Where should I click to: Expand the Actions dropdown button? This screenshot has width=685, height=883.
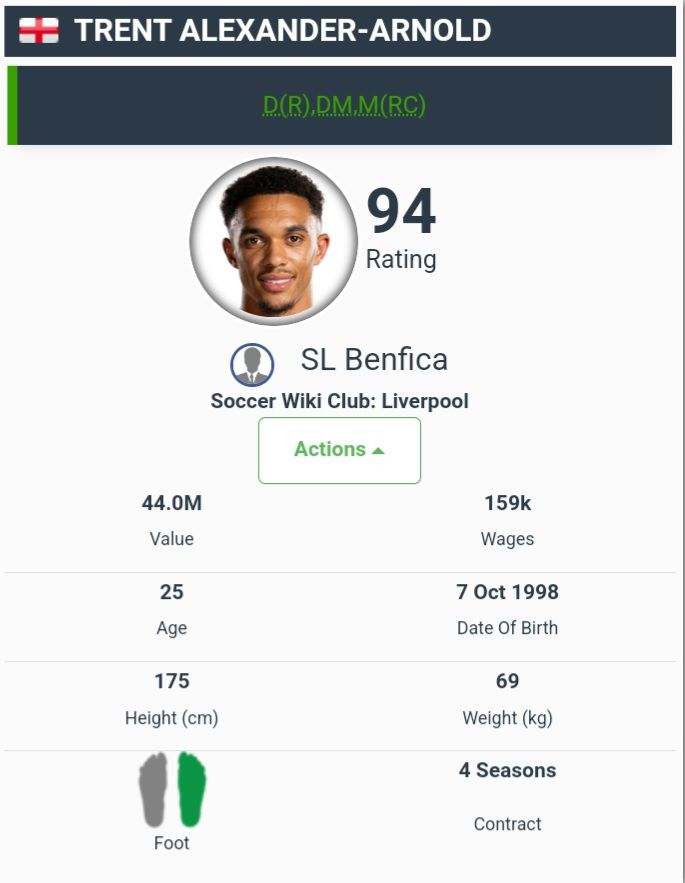pyautogui.click(x=339, y=450)
